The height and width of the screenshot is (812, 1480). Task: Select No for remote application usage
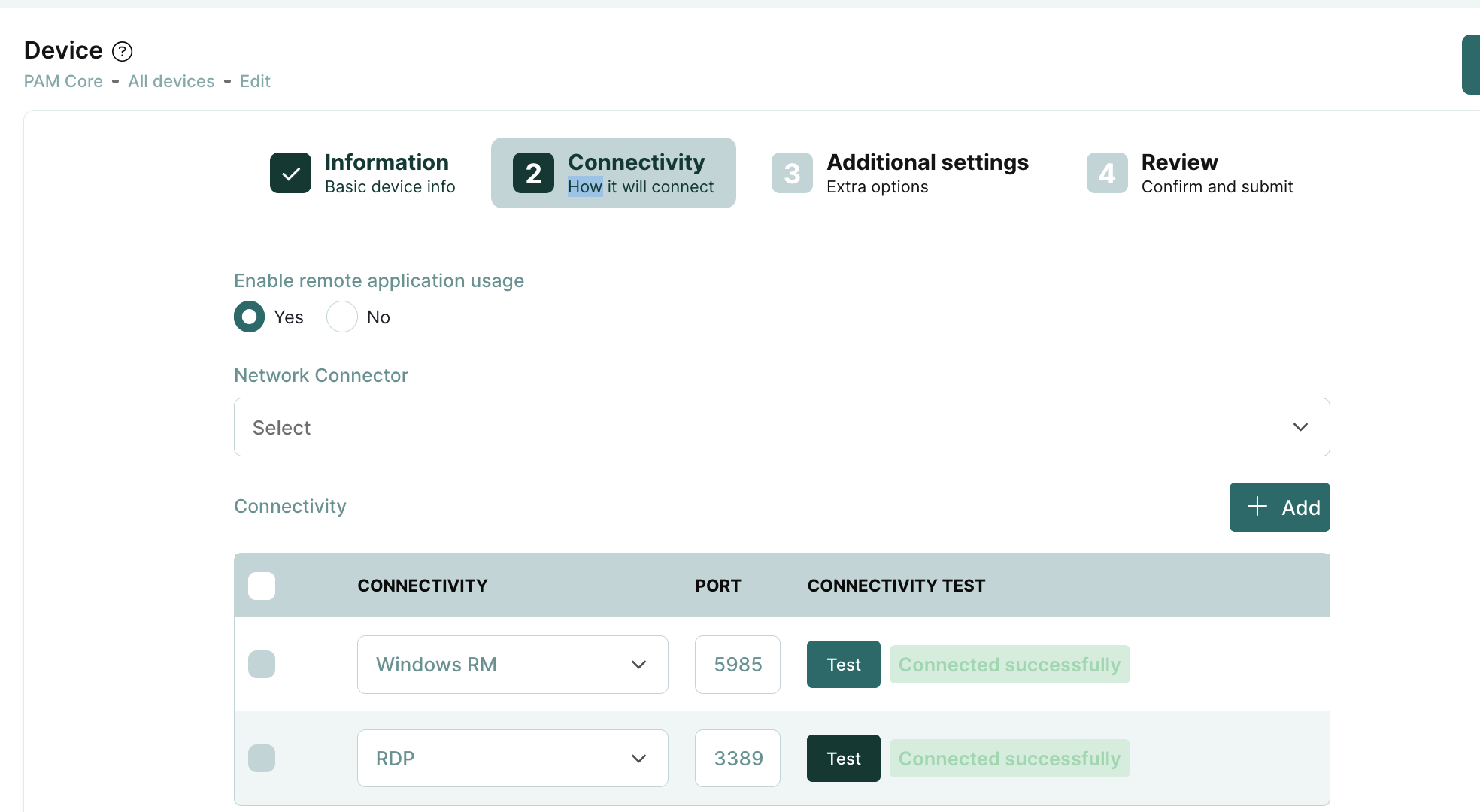point(341,317)
